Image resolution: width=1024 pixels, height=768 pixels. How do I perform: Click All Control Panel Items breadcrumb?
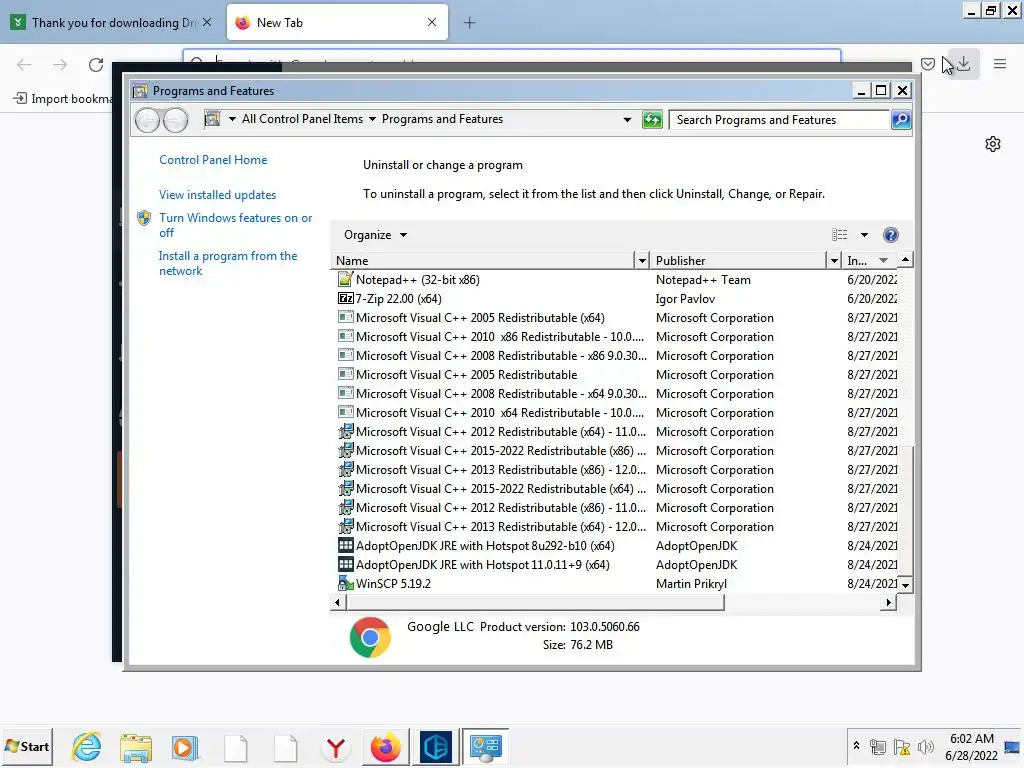tap(302, 119)
